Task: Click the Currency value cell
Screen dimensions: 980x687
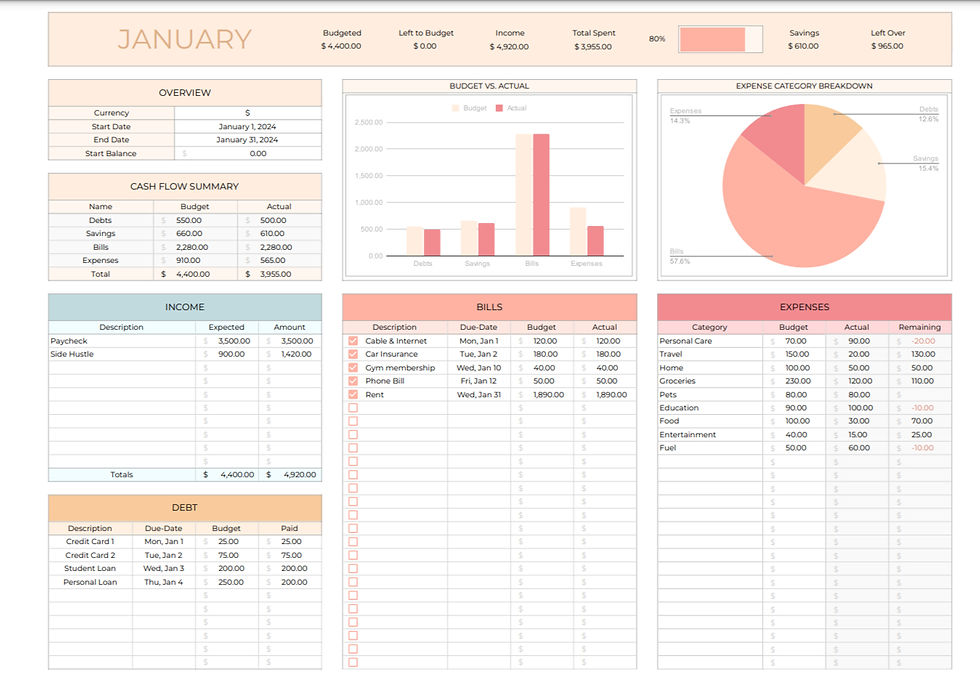Action: pos(248,112)
